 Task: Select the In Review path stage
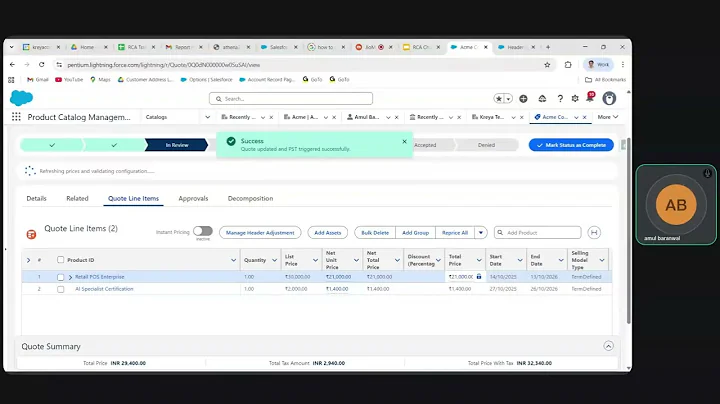tap(177, 145)
